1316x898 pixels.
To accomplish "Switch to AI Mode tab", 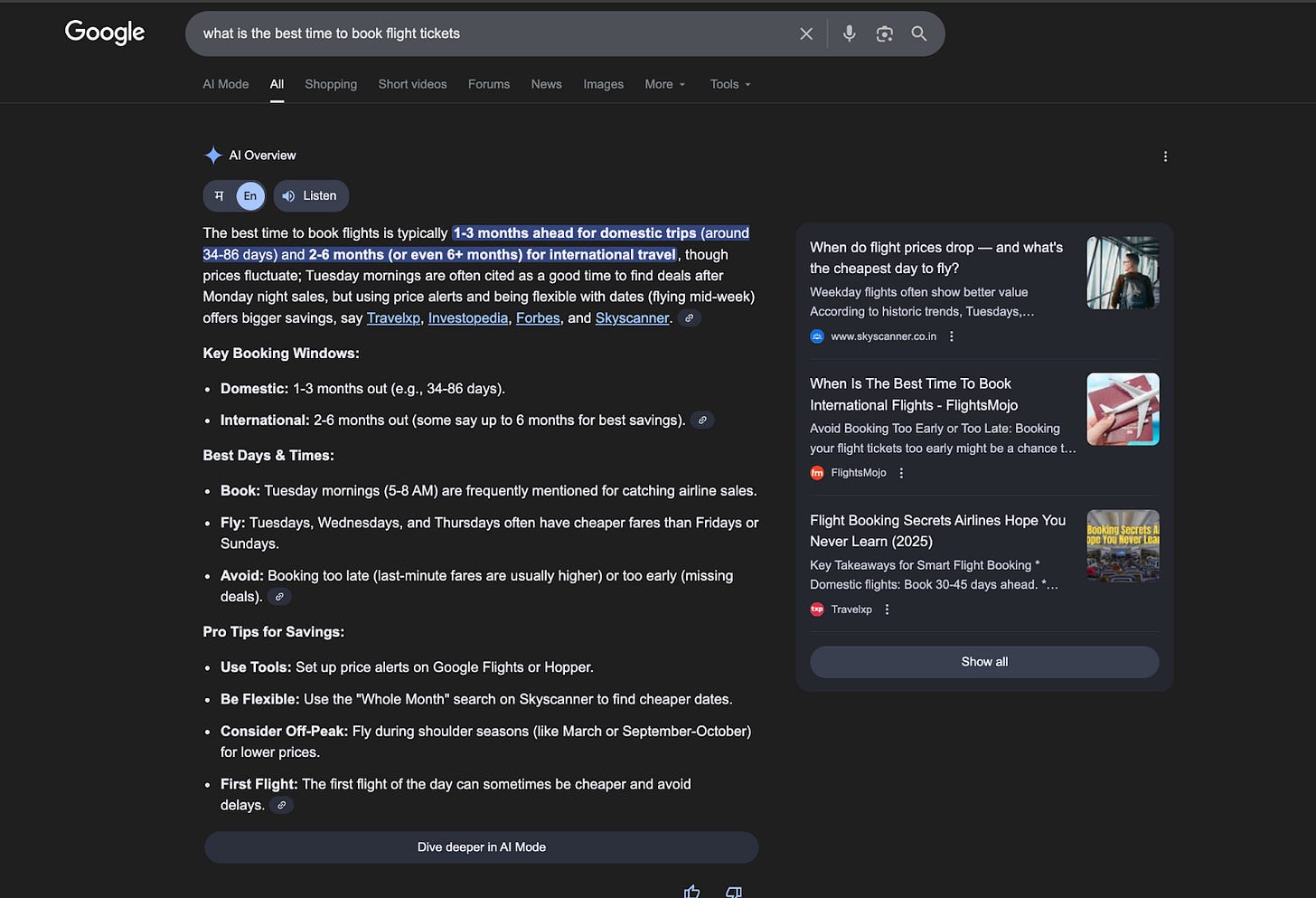I will click(x=226, y=84).
